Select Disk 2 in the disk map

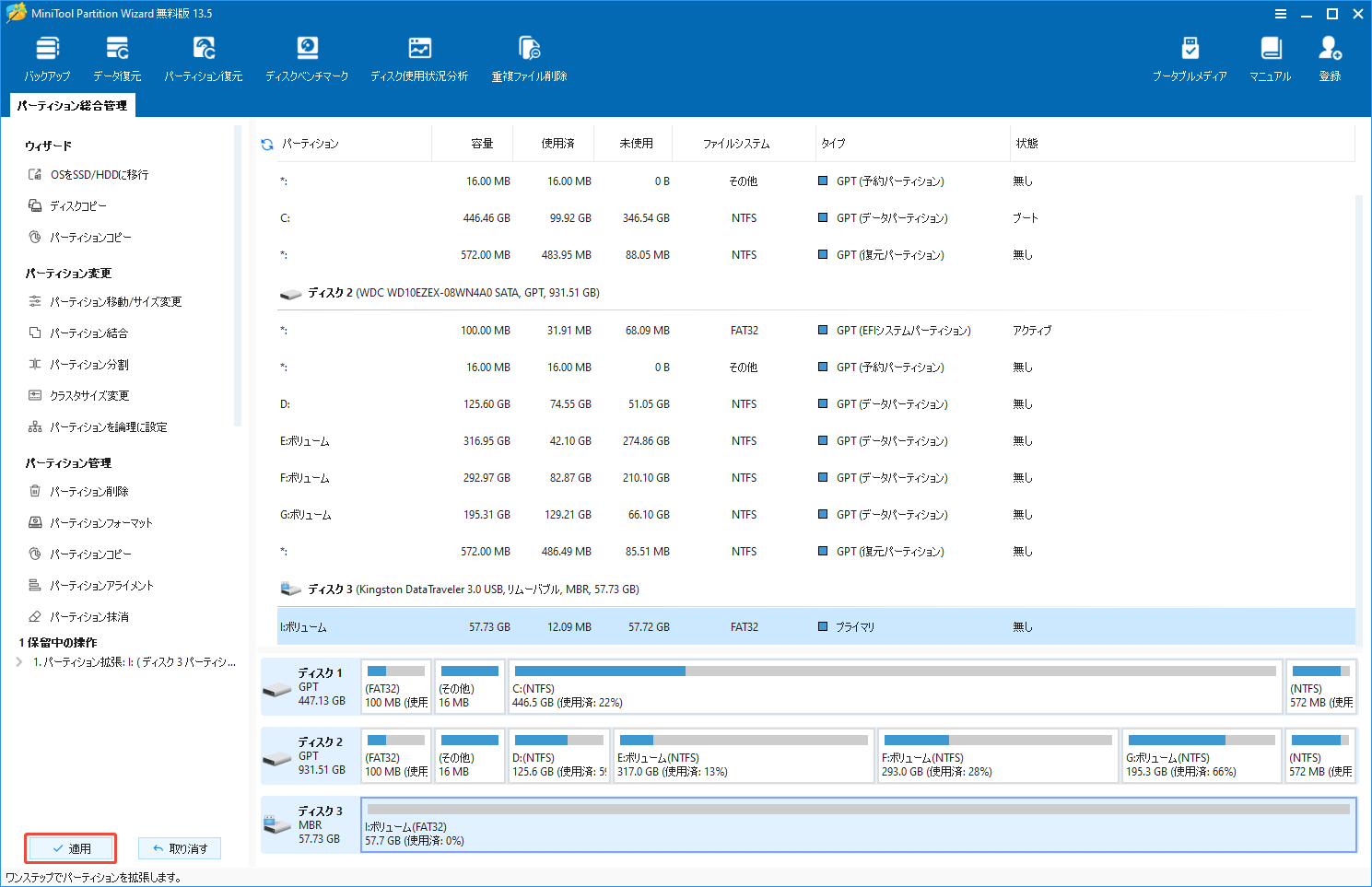point(310,755)
